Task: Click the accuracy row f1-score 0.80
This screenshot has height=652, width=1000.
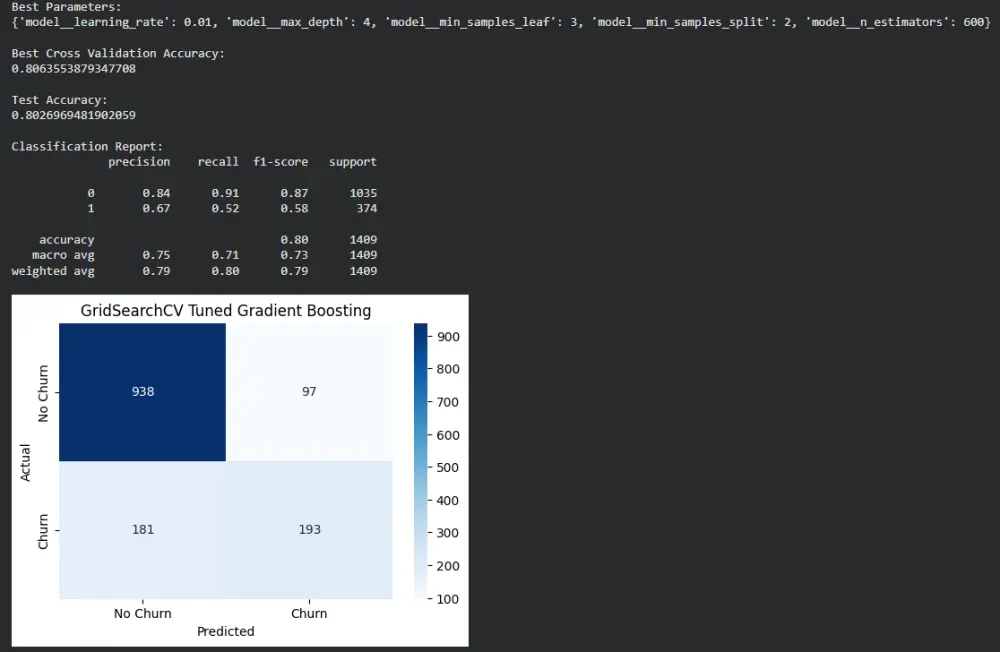Action: 294,240
